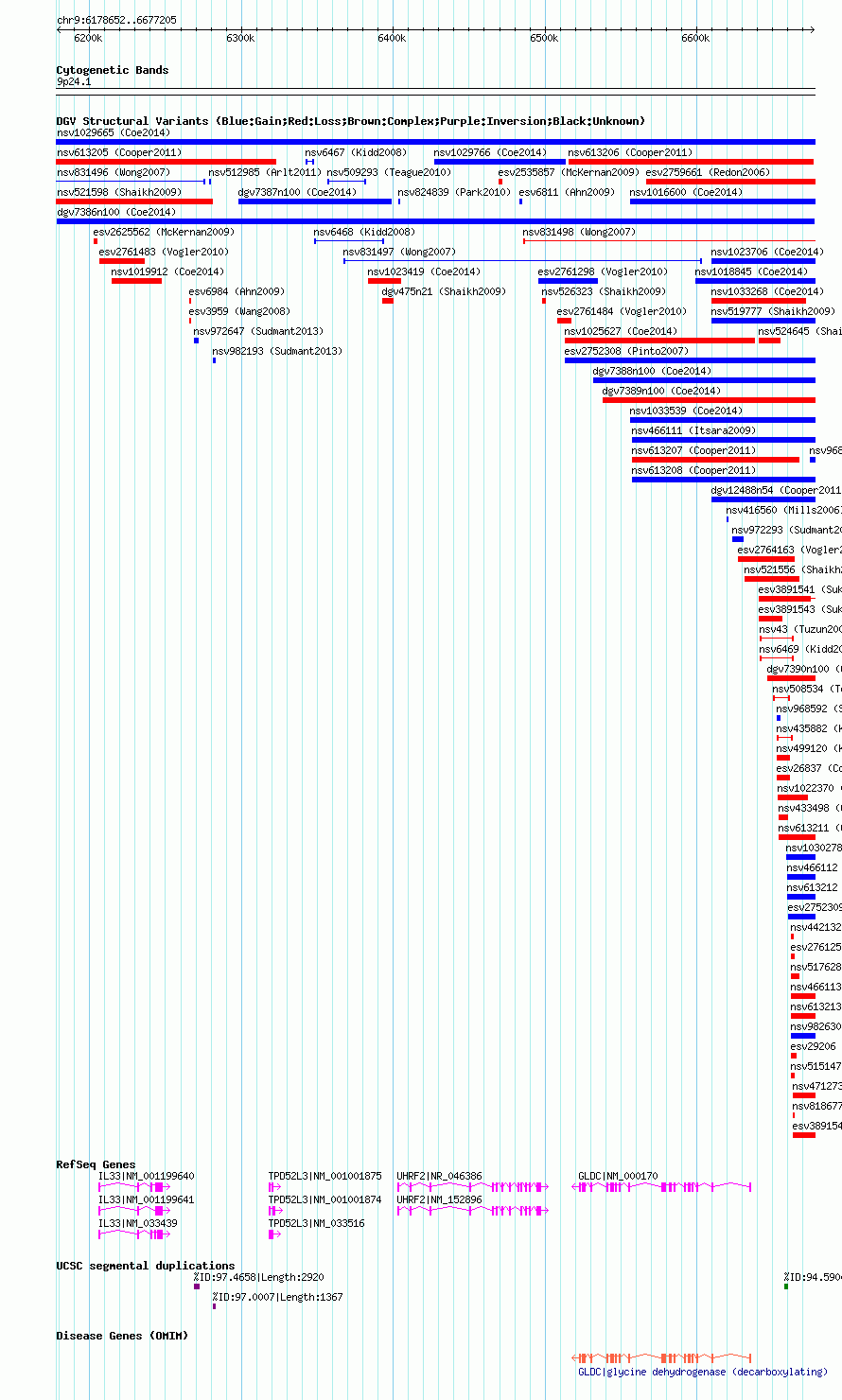Viewport: 842px width, 1400px height.
Task: Click the dgv7387n100 (Coe2014) label
Action: coord(297,192)
